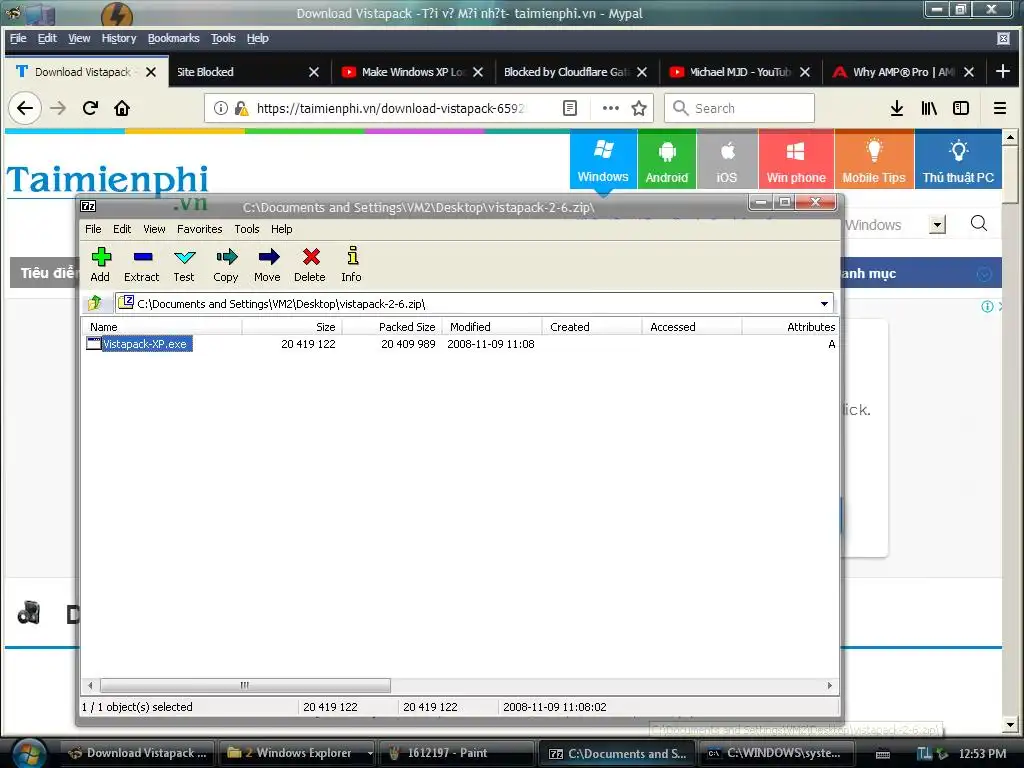Open the Win phone category
Image resolution: width=1024 pixels, height=768 pixels.
coord(796,161)
